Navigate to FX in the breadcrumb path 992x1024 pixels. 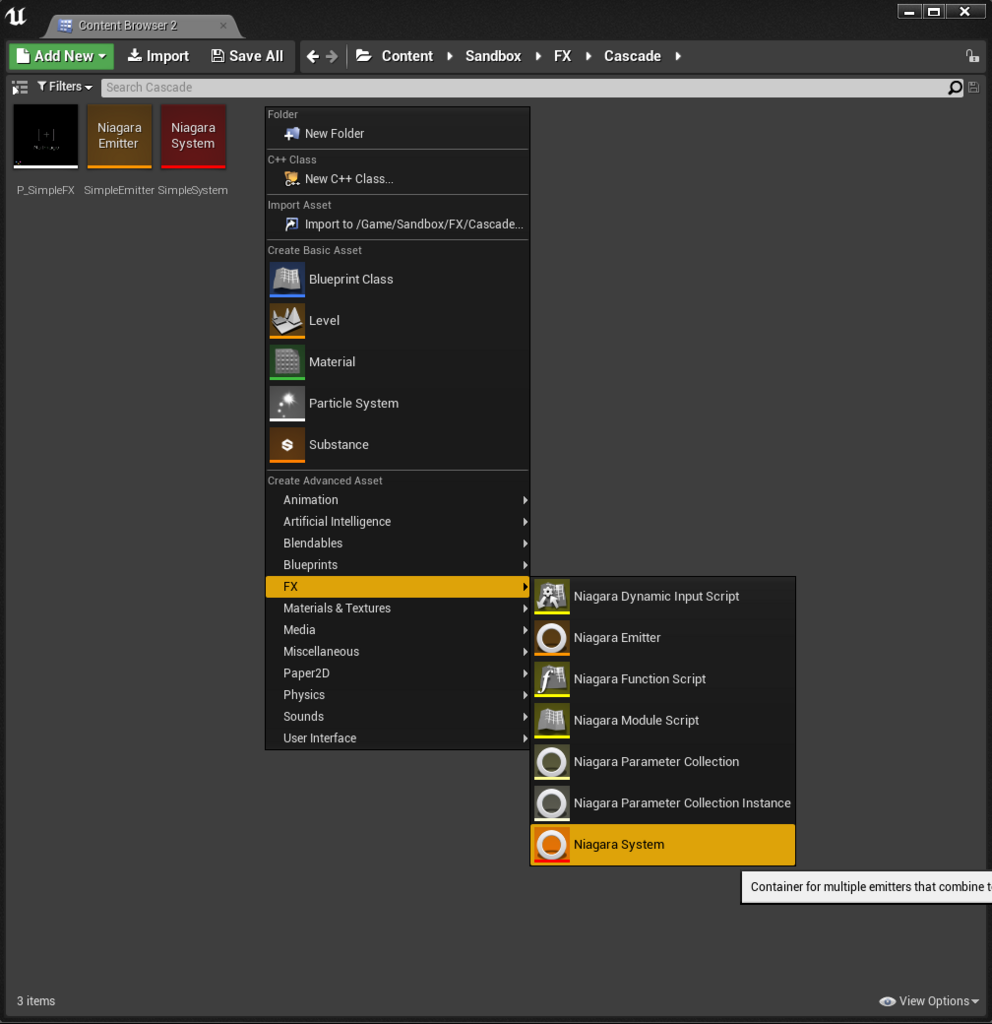(x=562, y=56)
